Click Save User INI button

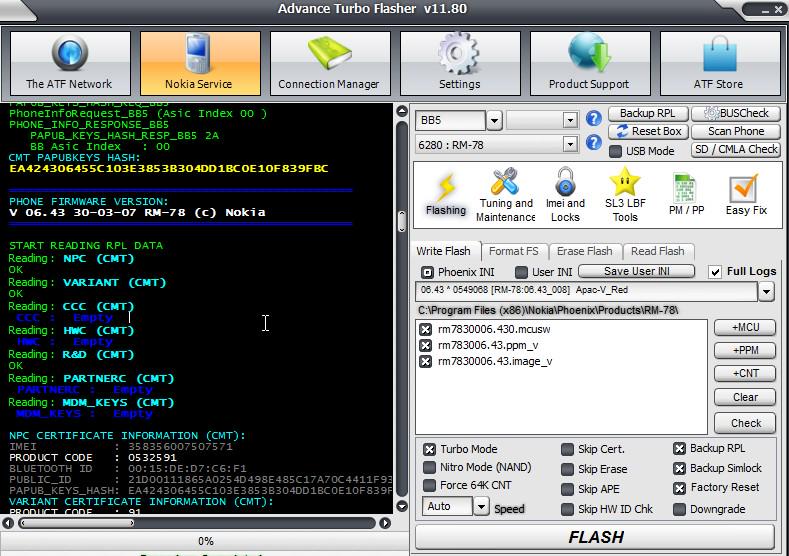tap(637, 271)
